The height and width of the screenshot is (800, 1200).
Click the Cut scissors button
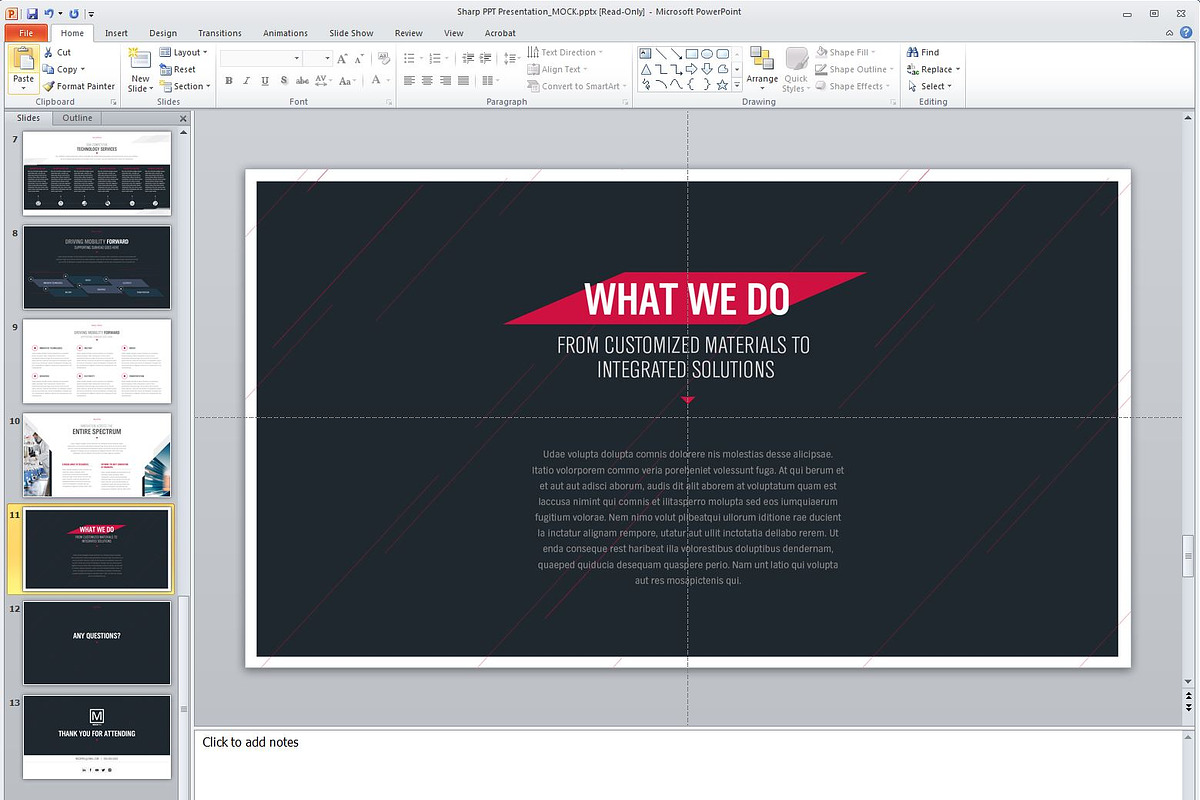[x=57, y=52]
